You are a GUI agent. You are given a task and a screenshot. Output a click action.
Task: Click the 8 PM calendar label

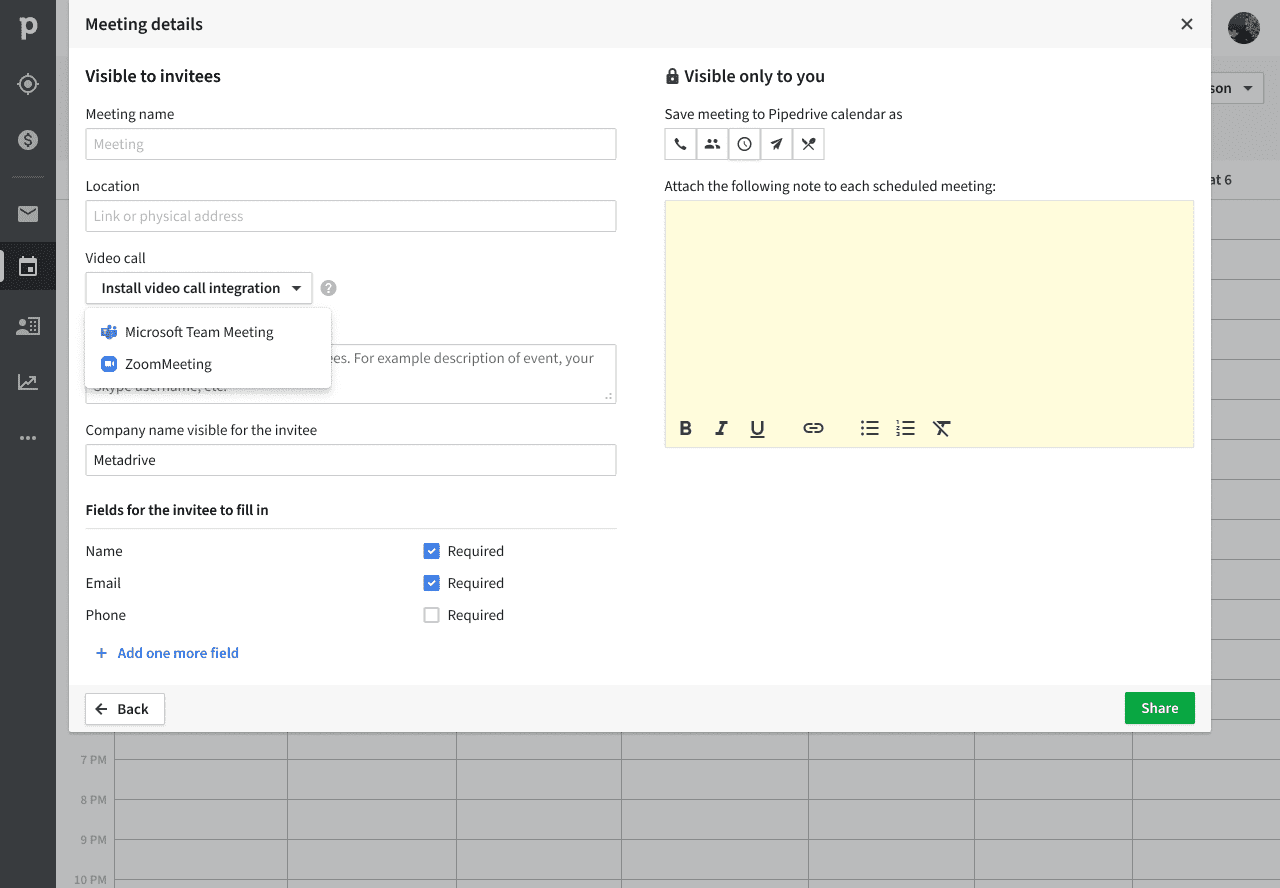[93, 800]
